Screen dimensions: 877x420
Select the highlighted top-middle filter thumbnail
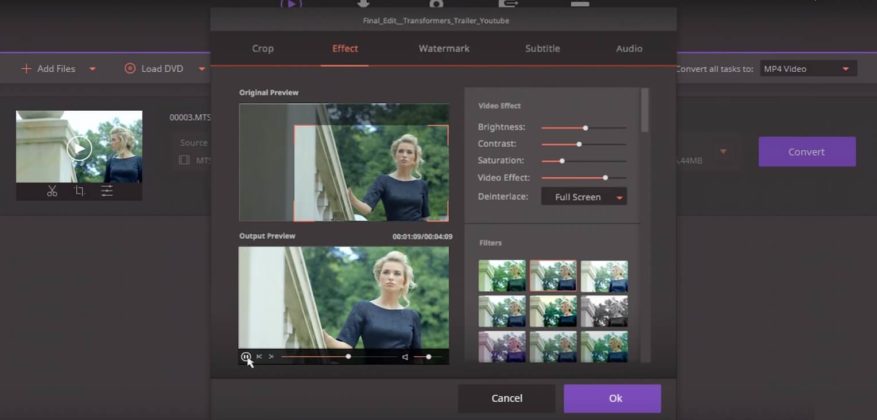coord(553,276)
